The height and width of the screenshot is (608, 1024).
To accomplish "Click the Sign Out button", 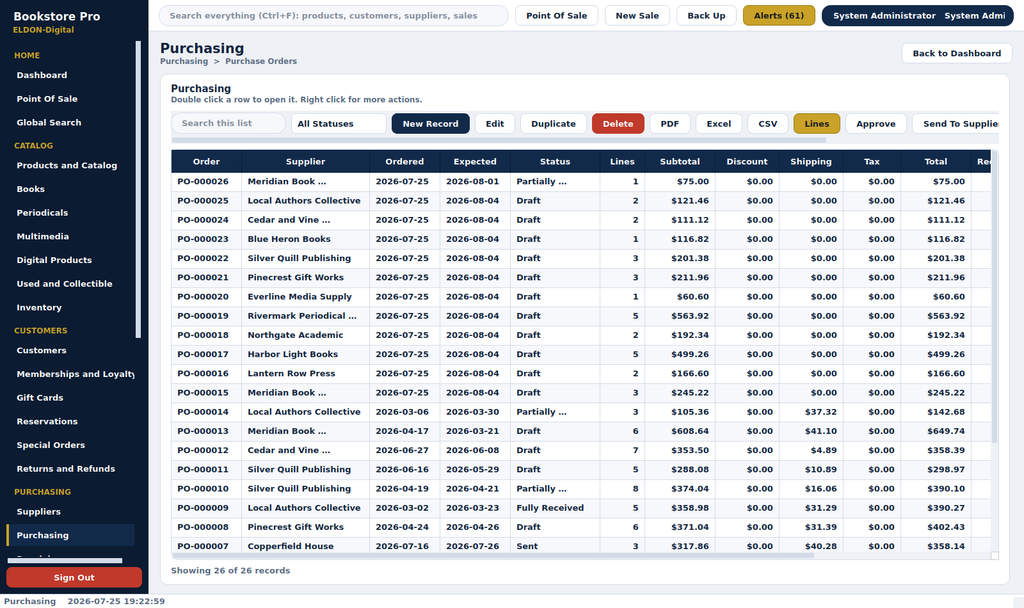I will tap(74, 577).
